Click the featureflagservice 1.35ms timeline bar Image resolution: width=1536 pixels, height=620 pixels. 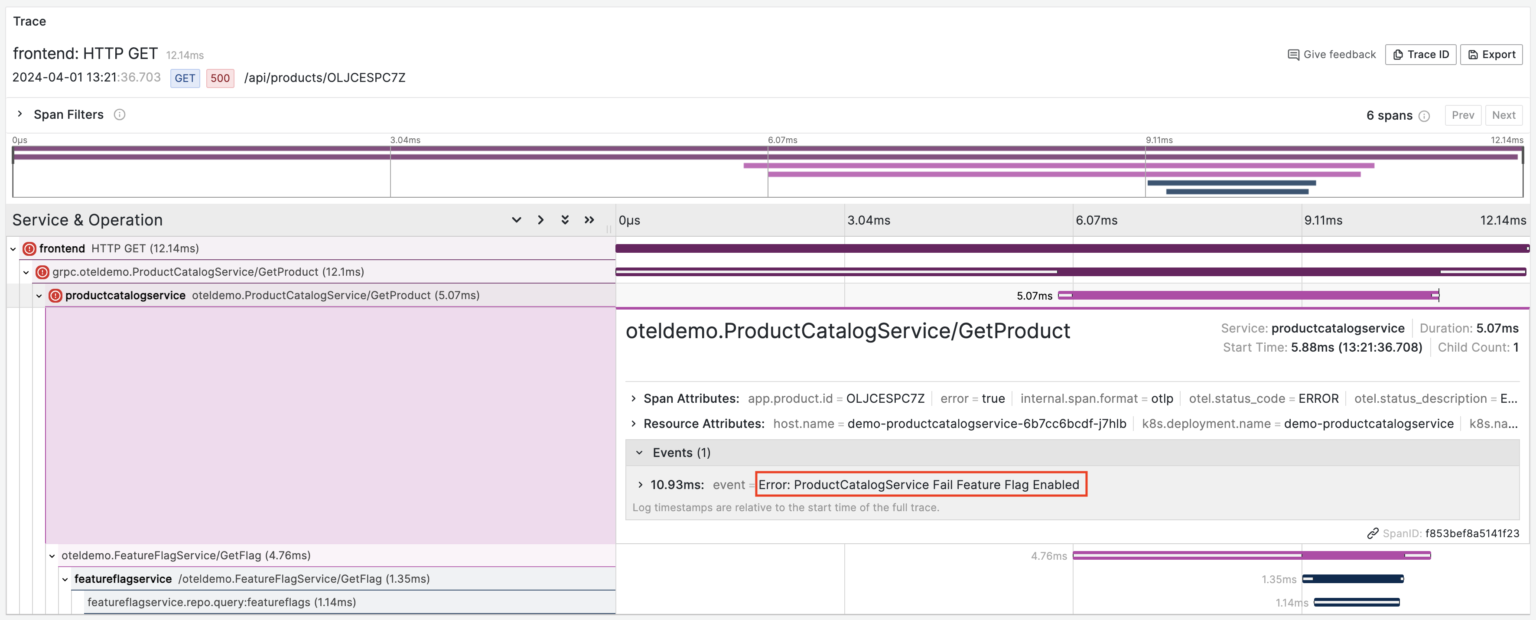click(x=1352, y=579)
